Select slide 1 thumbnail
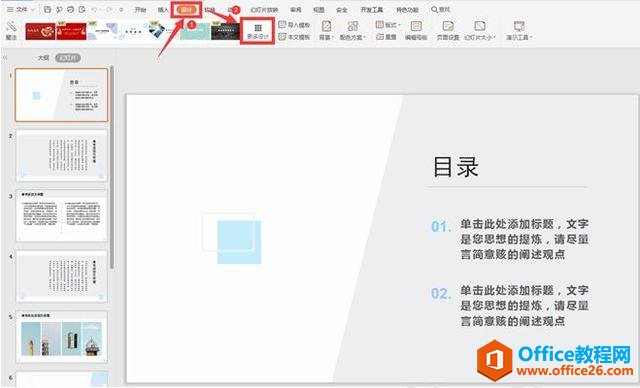 (x=62, y=95)
